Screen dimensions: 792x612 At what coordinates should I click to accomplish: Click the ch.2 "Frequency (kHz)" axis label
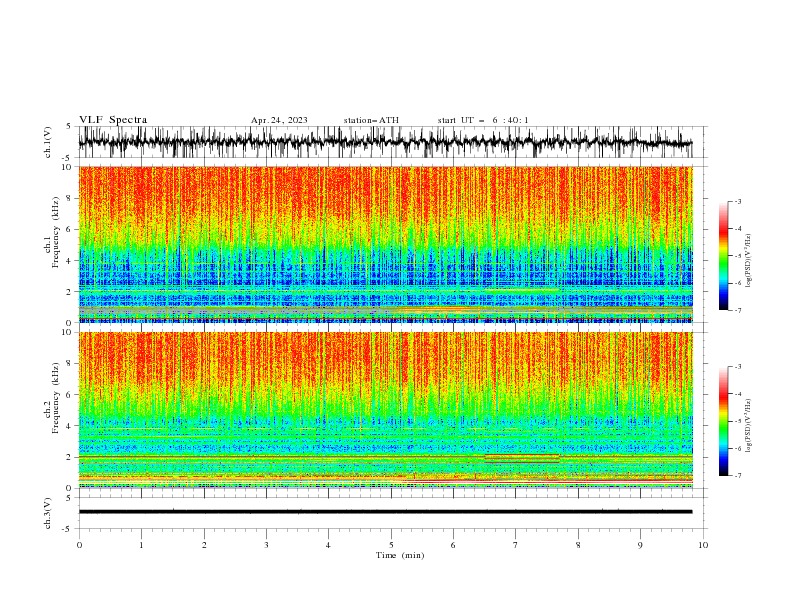pos(56,398)
